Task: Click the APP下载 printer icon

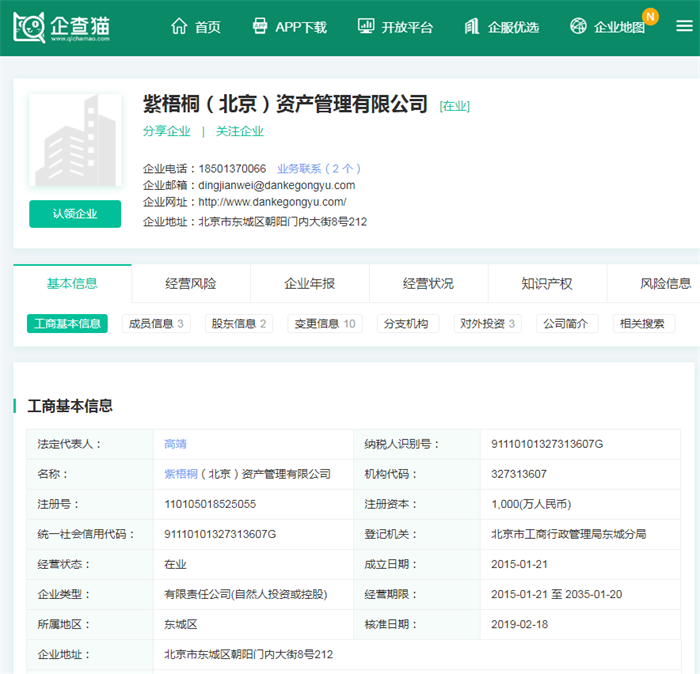Action: click(260, 26)
